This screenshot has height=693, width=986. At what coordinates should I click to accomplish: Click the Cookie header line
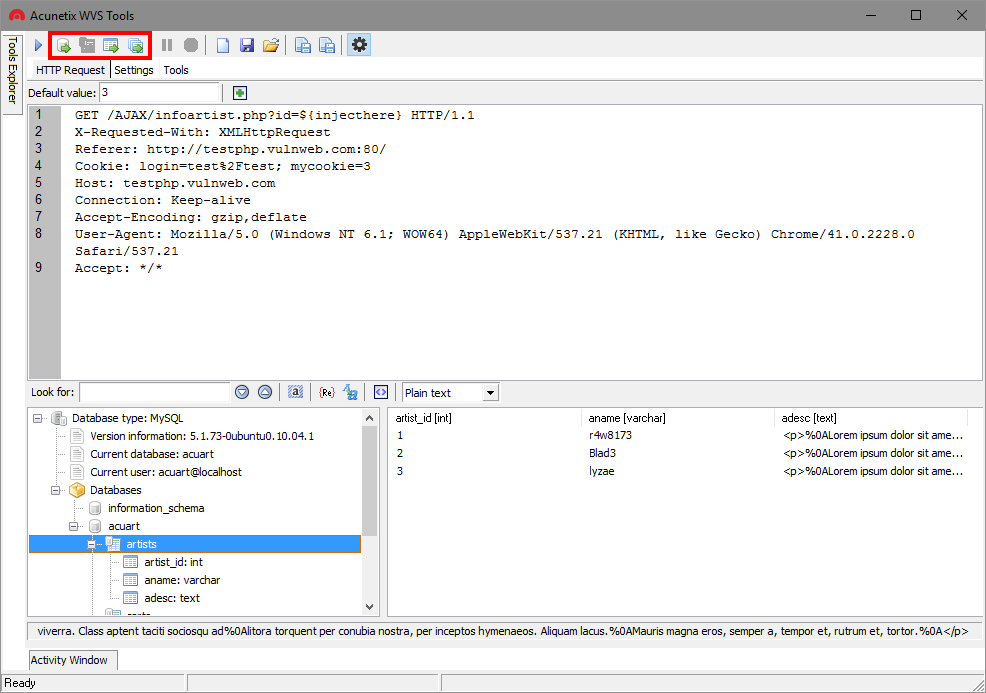[x=223, y=166]
